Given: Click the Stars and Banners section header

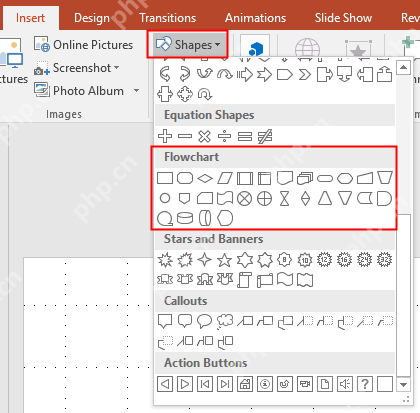Looking at the screenshot, I should pyautogui.click(x=275, y=239).
